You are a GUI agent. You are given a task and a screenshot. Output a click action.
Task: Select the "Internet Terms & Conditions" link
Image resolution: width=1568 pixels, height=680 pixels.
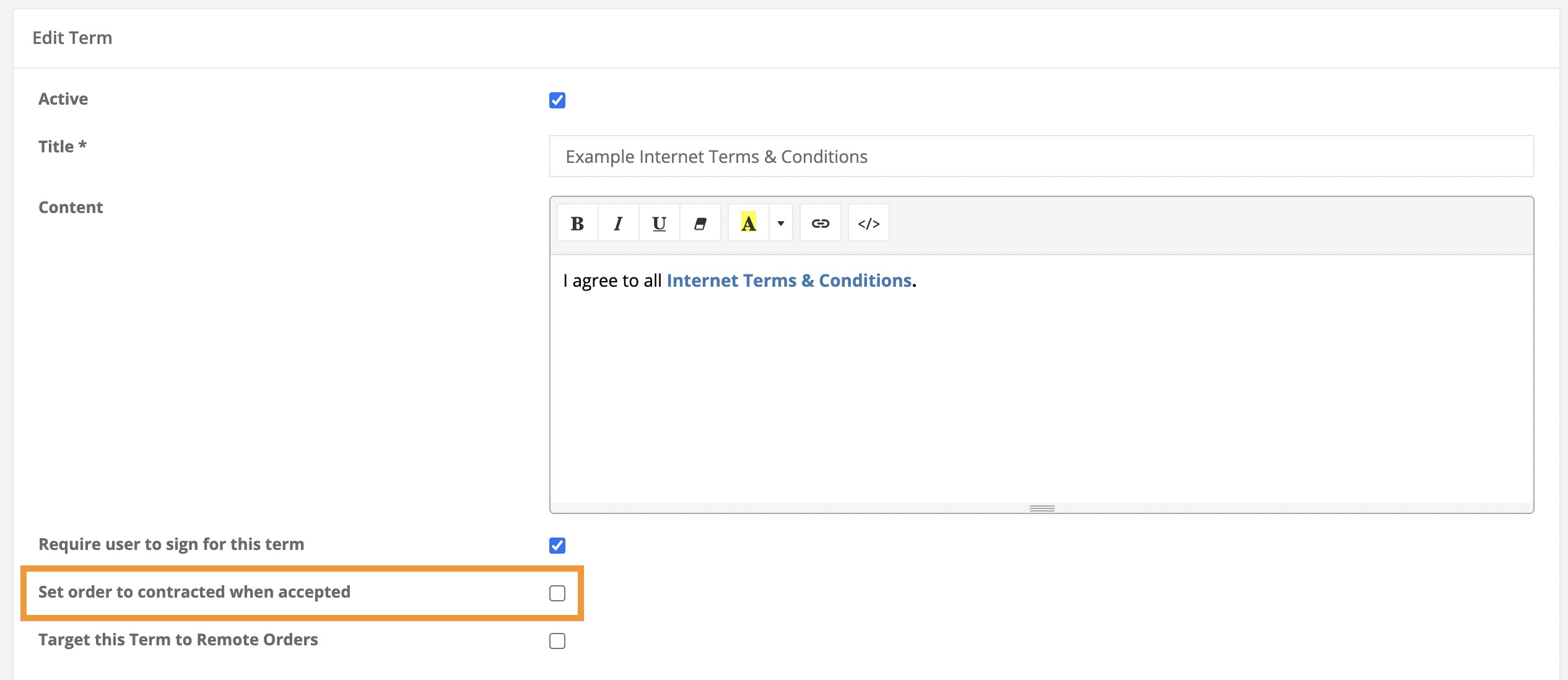click(x=788, y=280)
